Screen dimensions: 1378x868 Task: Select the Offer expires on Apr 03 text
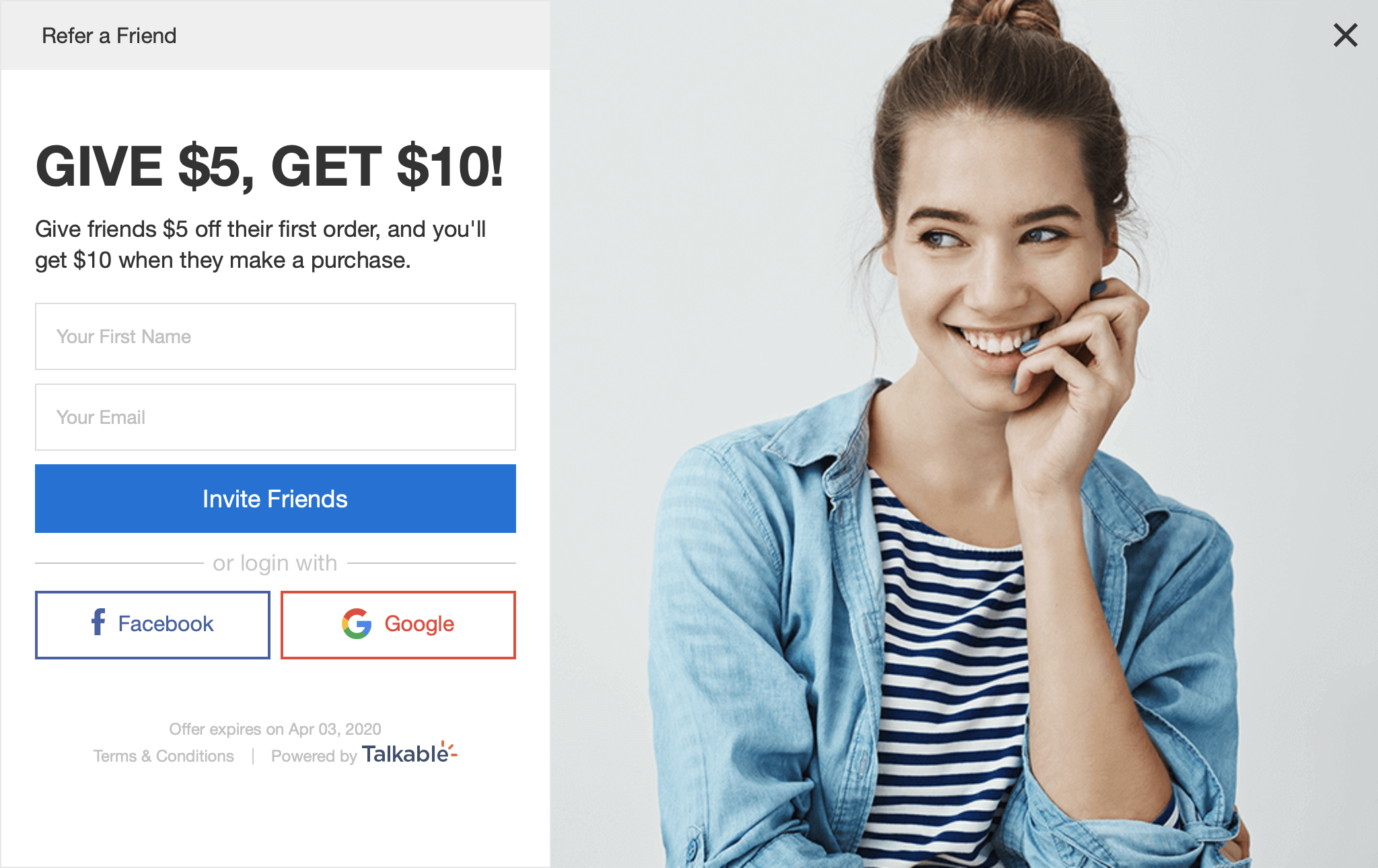(x=275, y=729)
